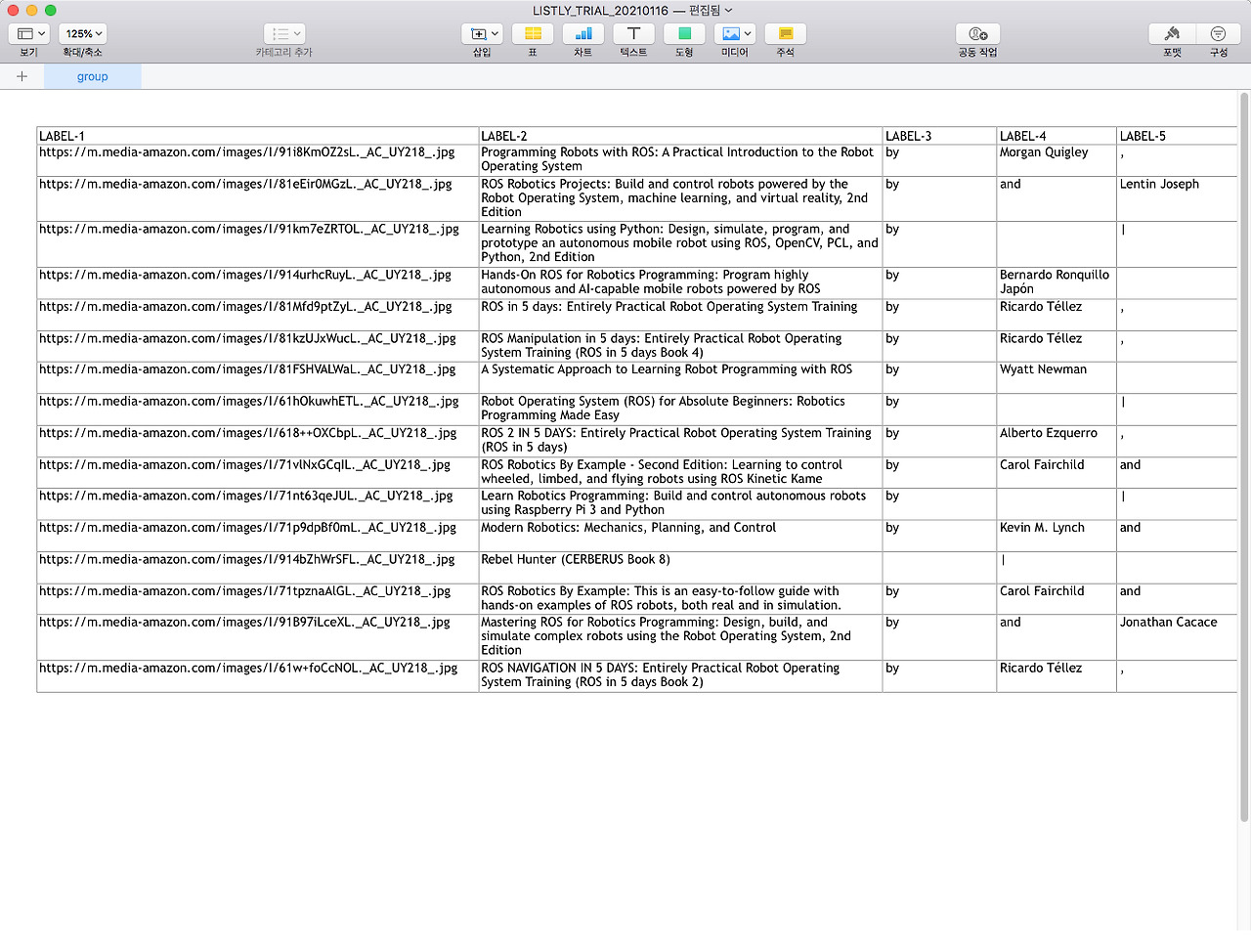Select "Learning Robotics using Python" title cell
This screenshot has width=1251, height=952.
[680, 244]
